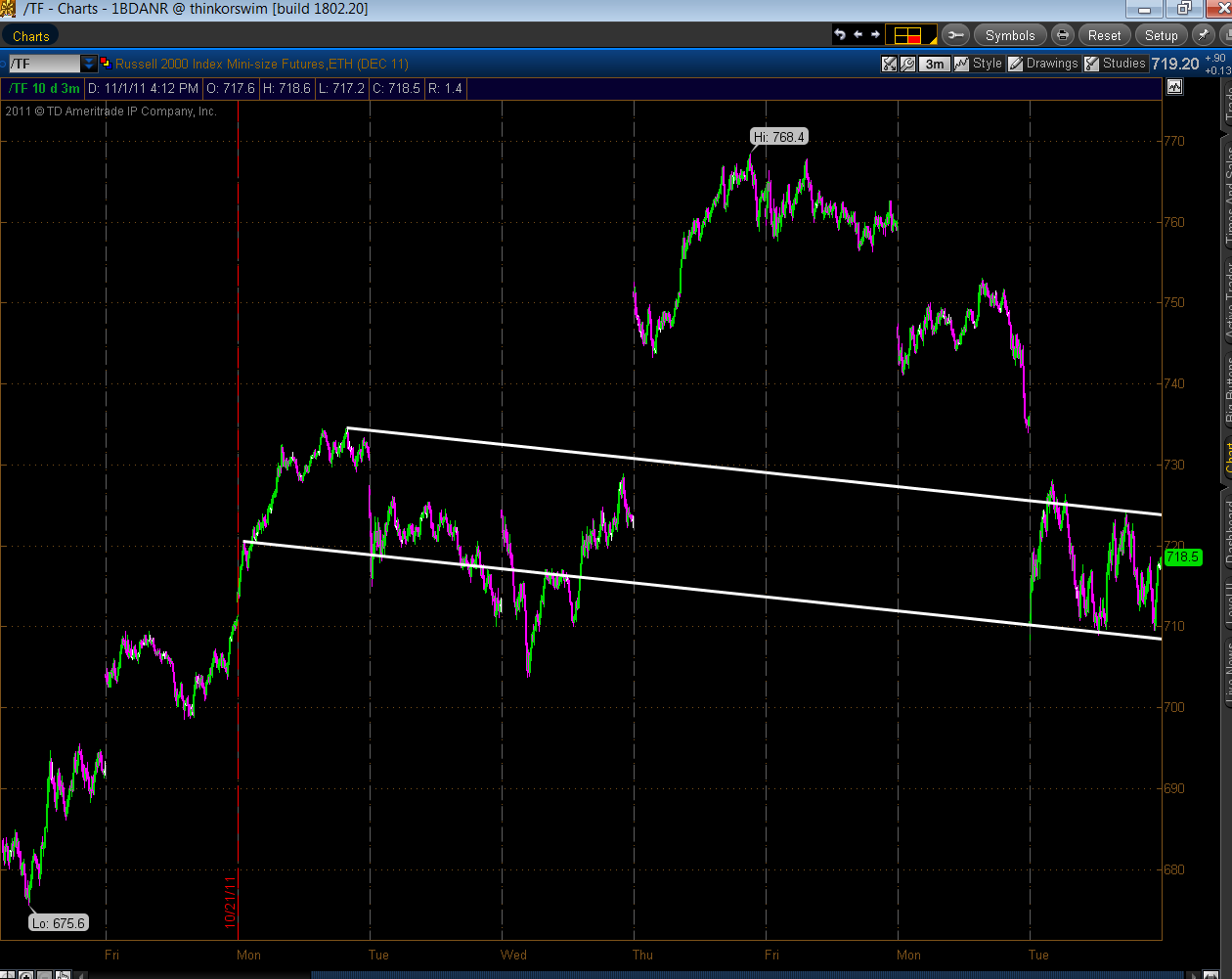The height and width of the screenshot is (979, 1232).
Task: Click the 'L: 717.2' low value
Action: pyautogui.click(x=342, y=88)
